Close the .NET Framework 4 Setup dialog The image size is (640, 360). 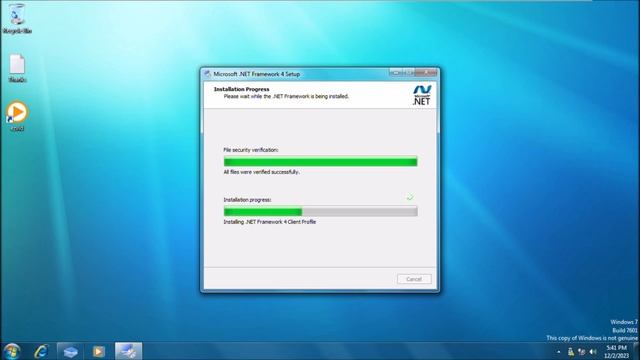(x=426, y=73)
